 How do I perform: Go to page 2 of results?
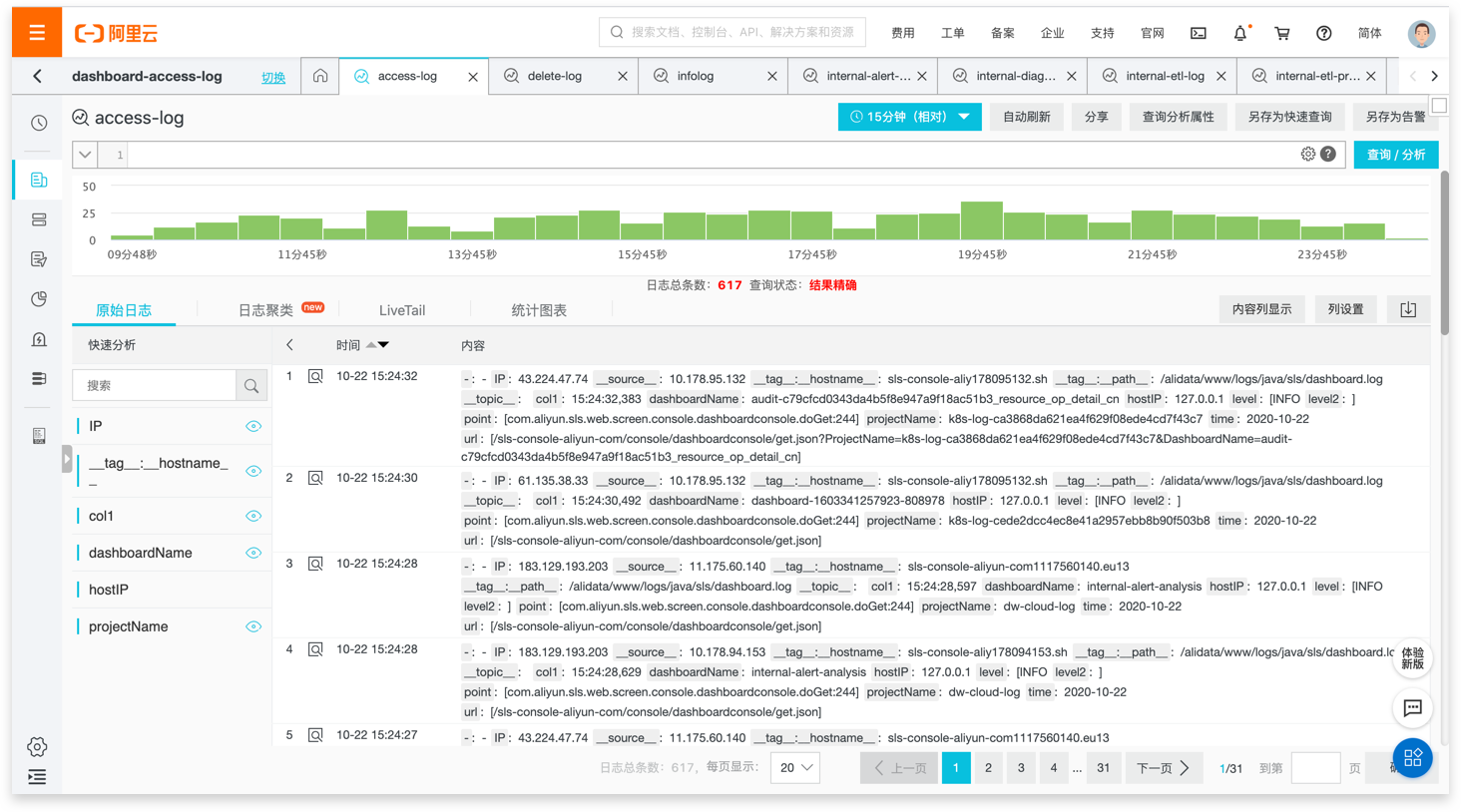[x=988, y=768]
